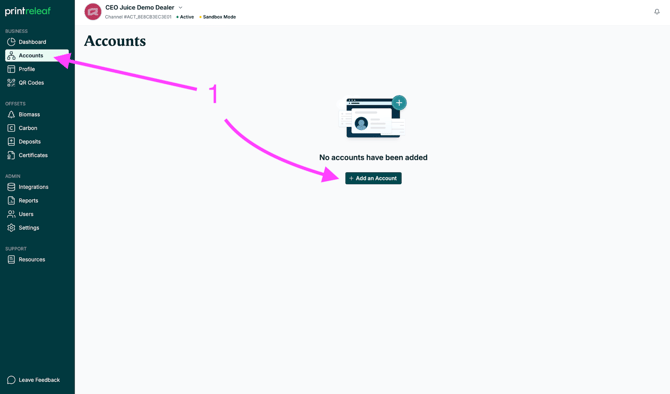Click the CEO Juice Demo Dealer name

[x=140, y=8]
